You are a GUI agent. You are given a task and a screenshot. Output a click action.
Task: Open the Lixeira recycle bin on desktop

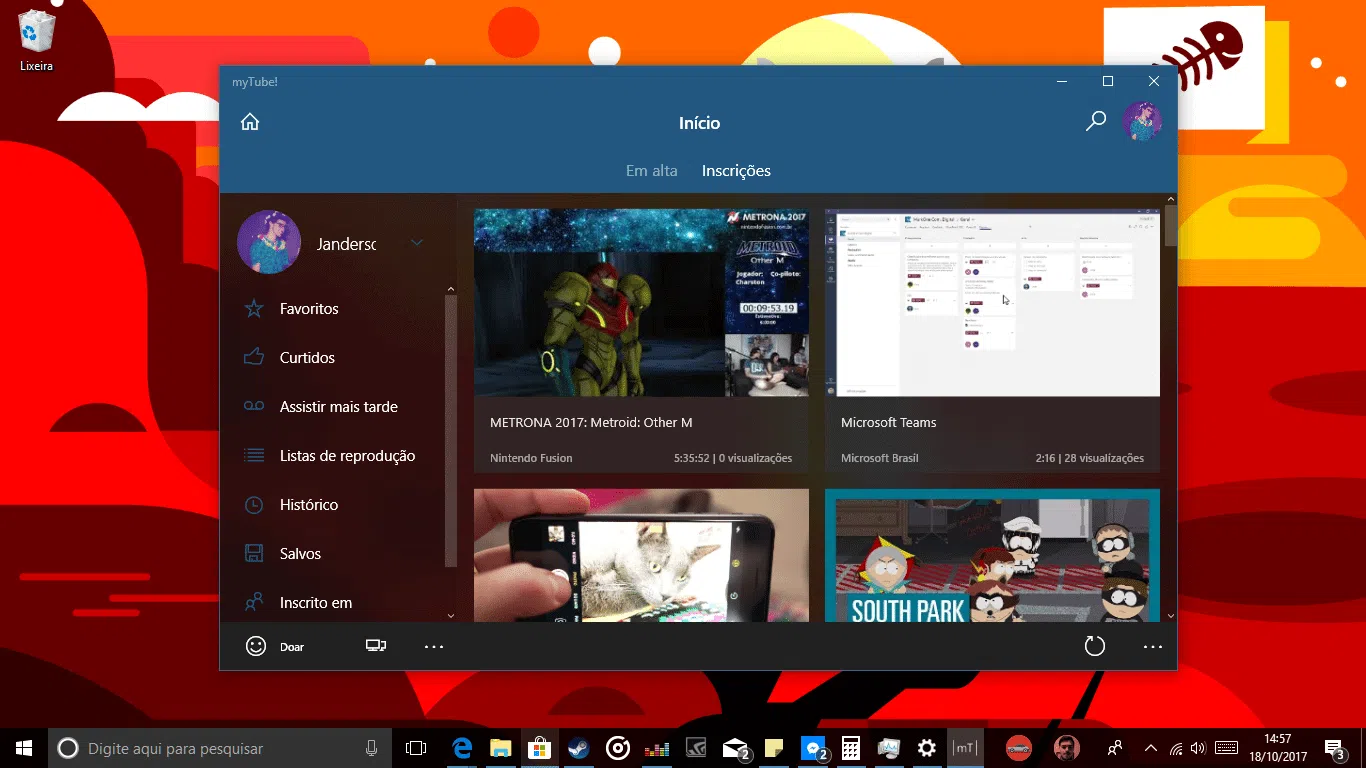pyautogui.click(x=36, y=41)
